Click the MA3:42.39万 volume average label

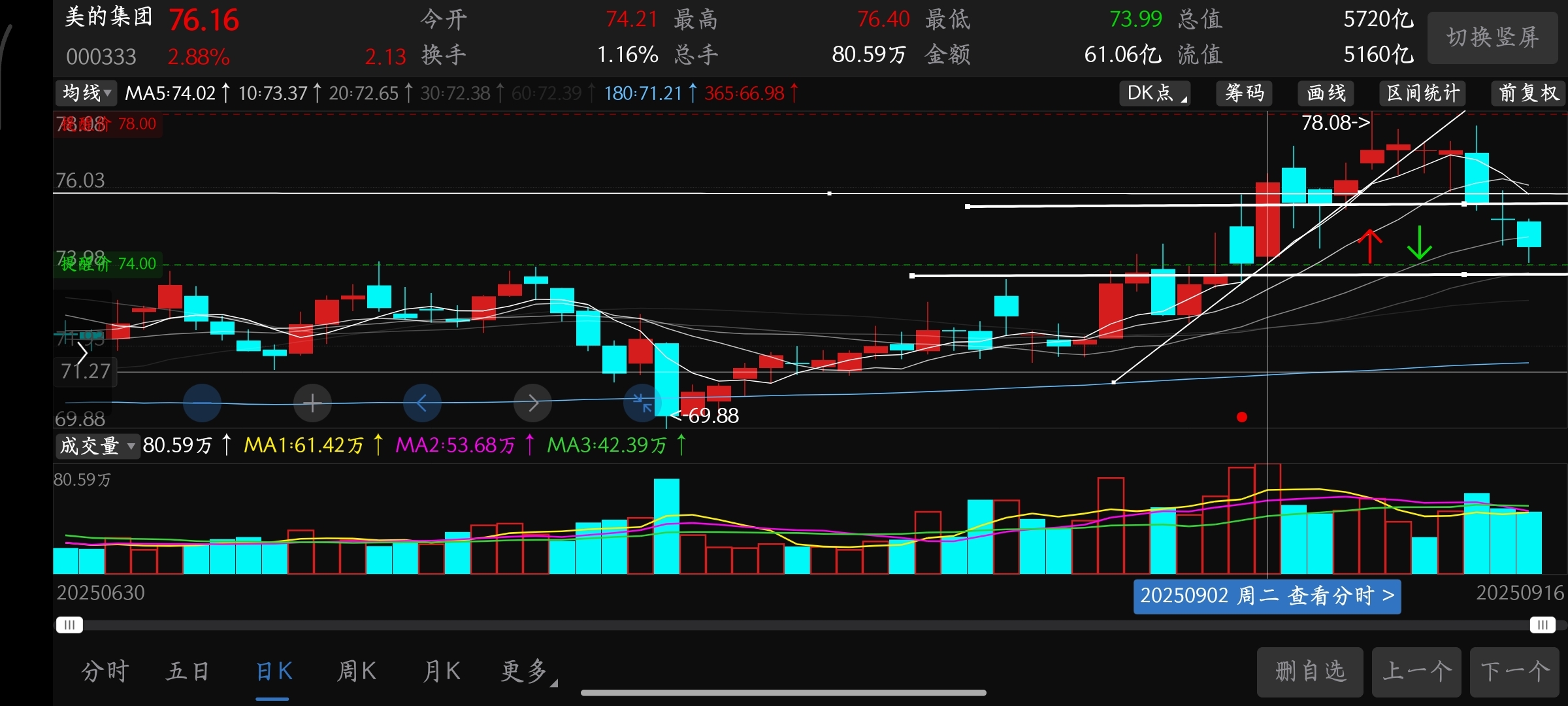coord(607,446)
